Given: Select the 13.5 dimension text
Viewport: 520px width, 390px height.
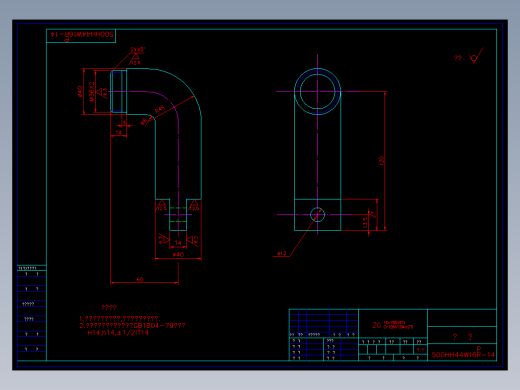Looking at the screenshot, I should click(x=365, y=222).
